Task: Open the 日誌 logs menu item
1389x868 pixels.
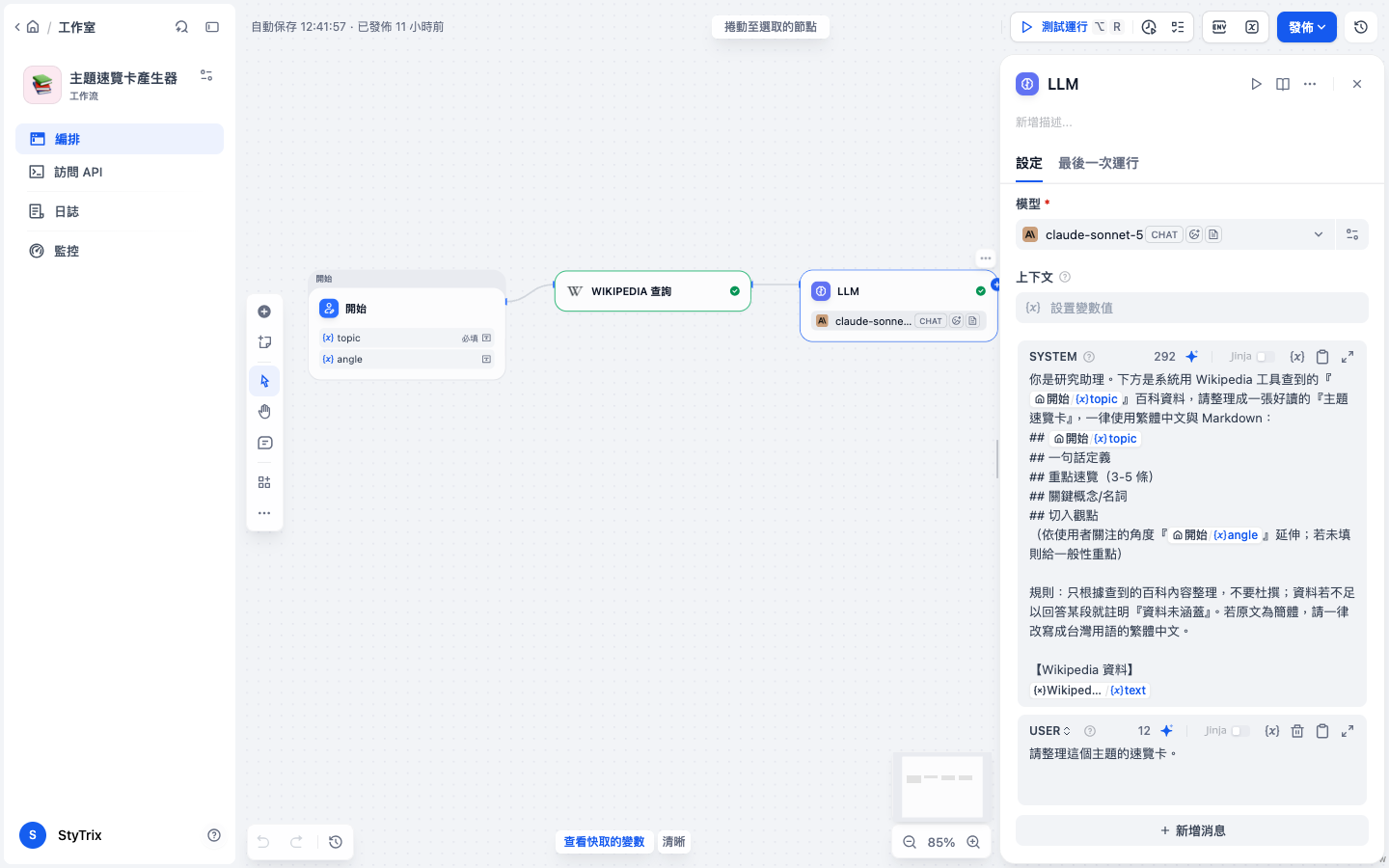Action: coord(120,211)
